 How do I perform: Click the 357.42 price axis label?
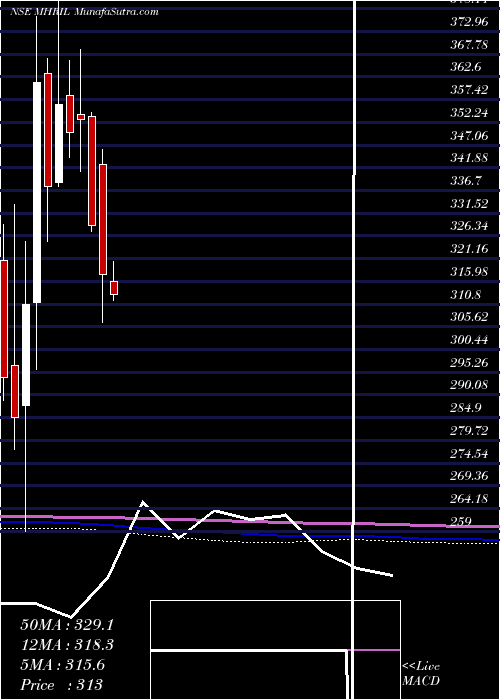point(469,89)
